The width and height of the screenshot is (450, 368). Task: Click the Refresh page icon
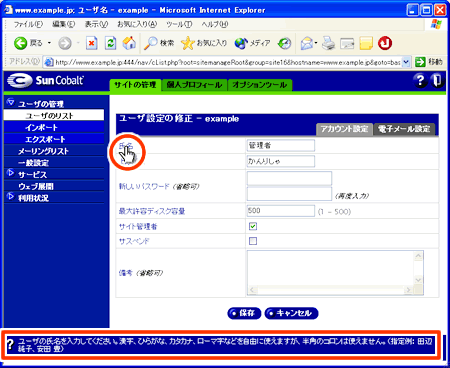pos(110,43)
